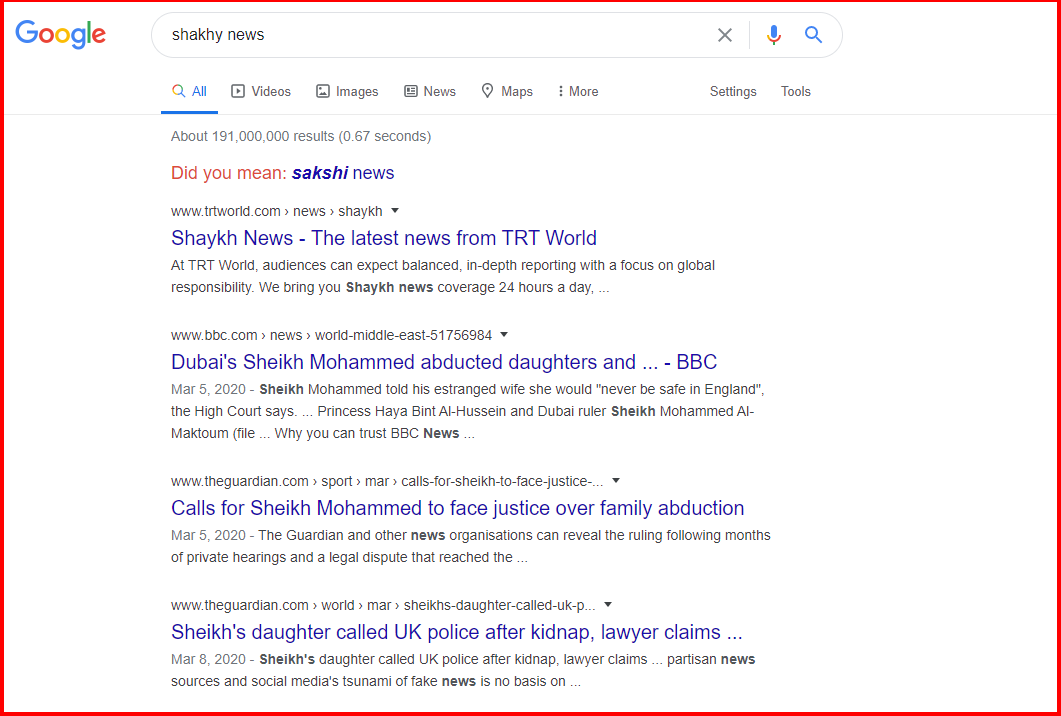Open the More menu
Viewport: 1061px width, 716px height.
click(578, 91)
